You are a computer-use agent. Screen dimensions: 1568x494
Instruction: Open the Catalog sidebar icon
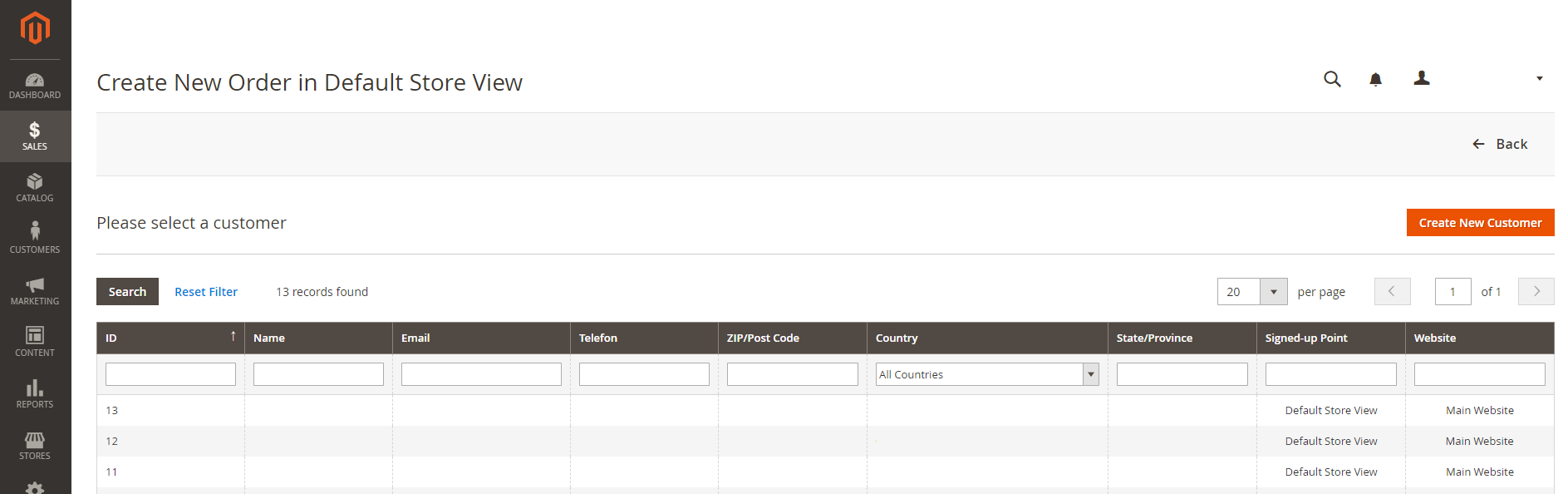click(35, 188)
